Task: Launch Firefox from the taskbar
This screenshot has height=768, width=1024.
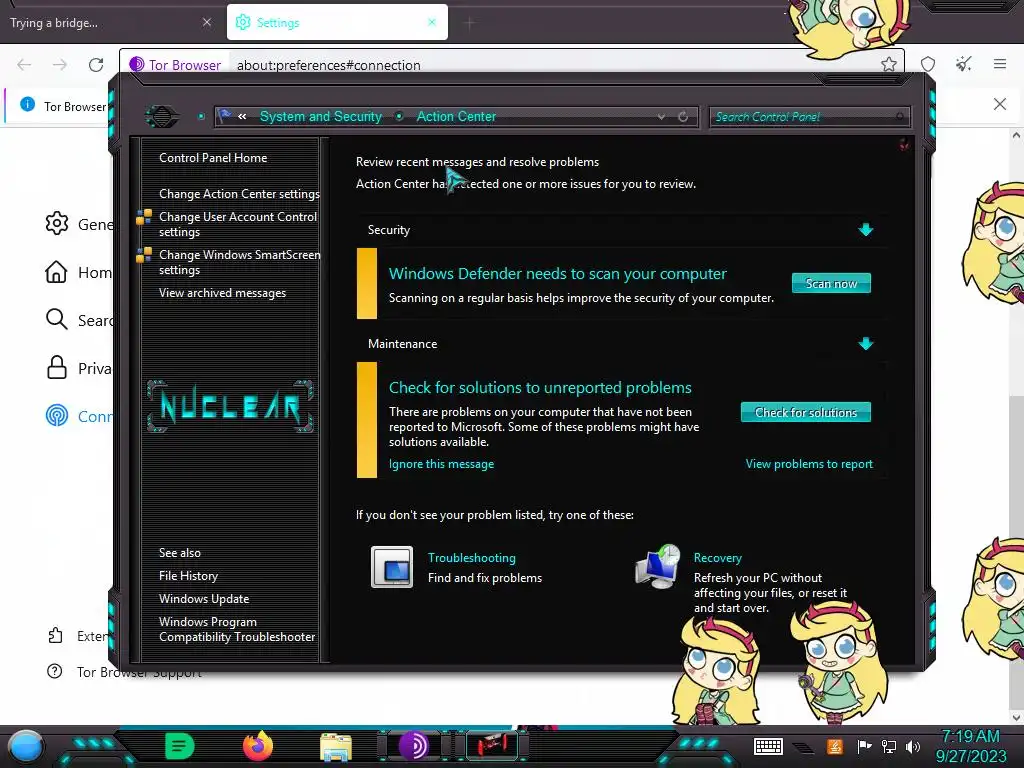Action: [x=258, y=746]
